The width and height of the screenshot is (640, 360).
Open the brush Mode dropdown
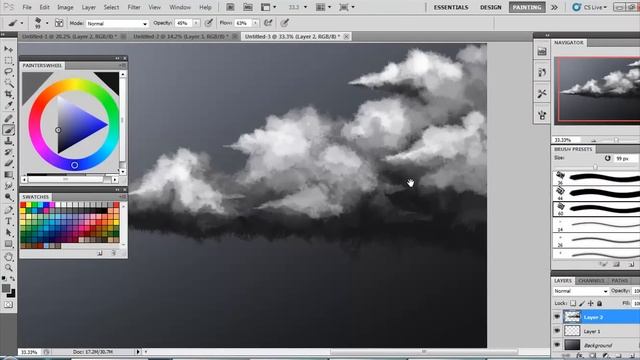click(117, 24)
